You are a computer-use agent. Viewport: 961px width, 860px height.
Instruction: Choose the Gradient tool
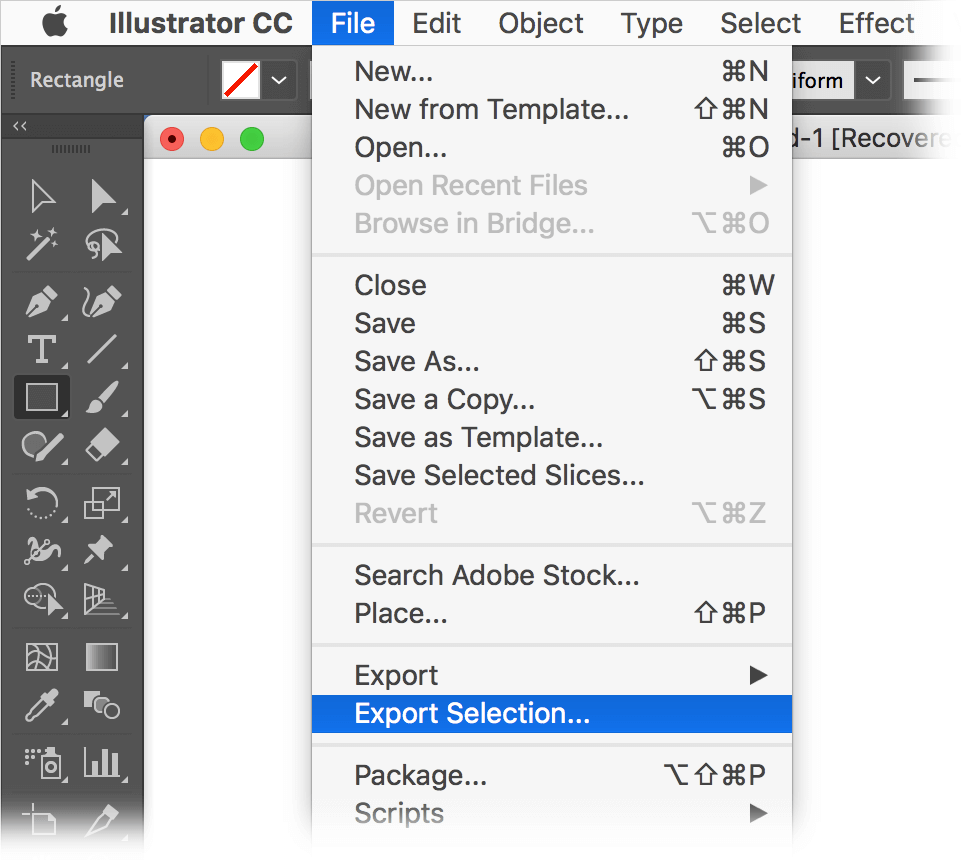coord(102,657)
